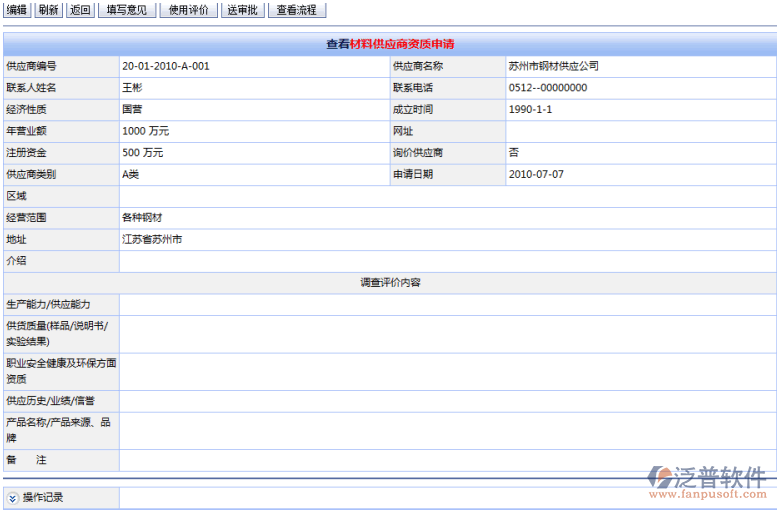Click the application date 2010-07-07
This screenshot has height=510, width=777.
tap(536, 174)
